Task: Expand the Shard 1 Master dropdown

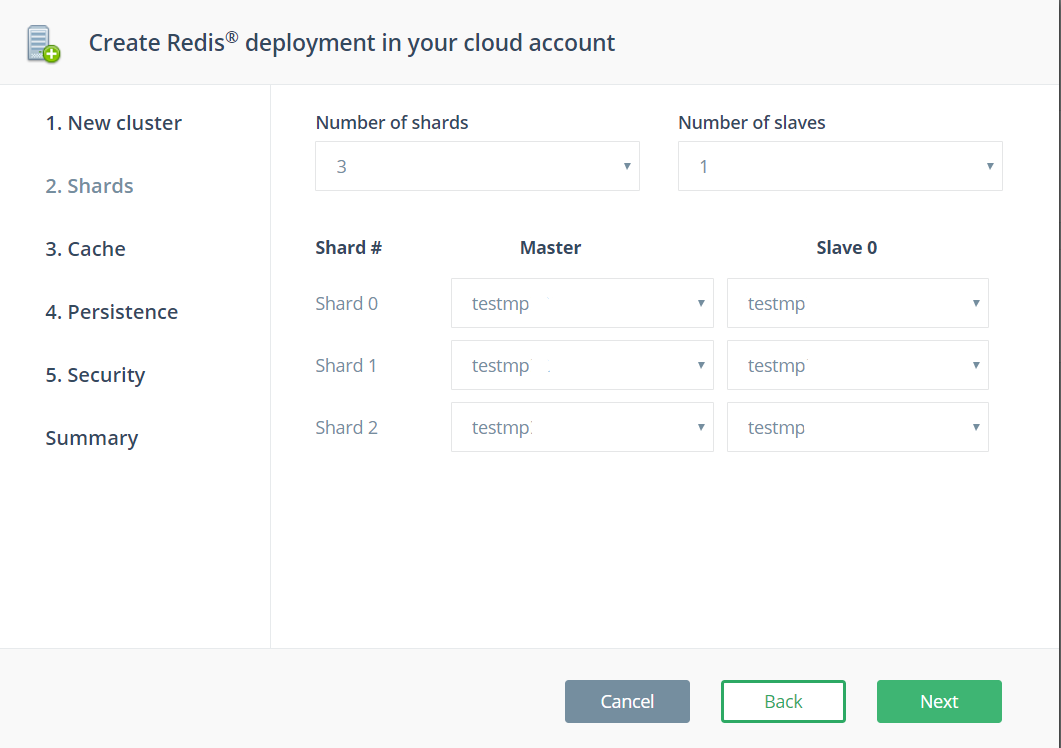Action: pyautogui.click(x=582, y=365)
